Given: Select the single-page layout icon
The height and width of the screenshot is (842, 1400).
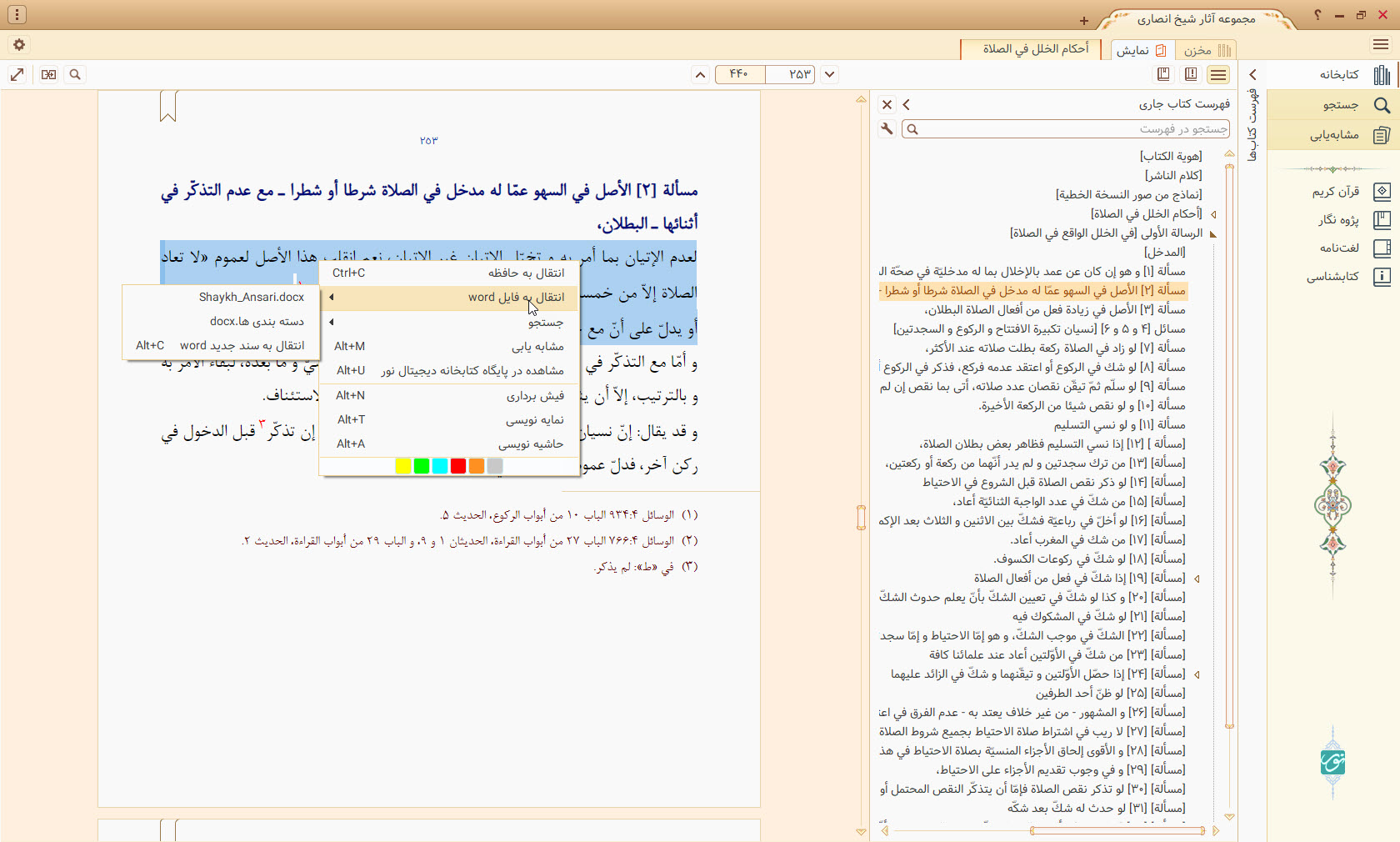Looking at the screenshot, I should [x=1163, y=74].
